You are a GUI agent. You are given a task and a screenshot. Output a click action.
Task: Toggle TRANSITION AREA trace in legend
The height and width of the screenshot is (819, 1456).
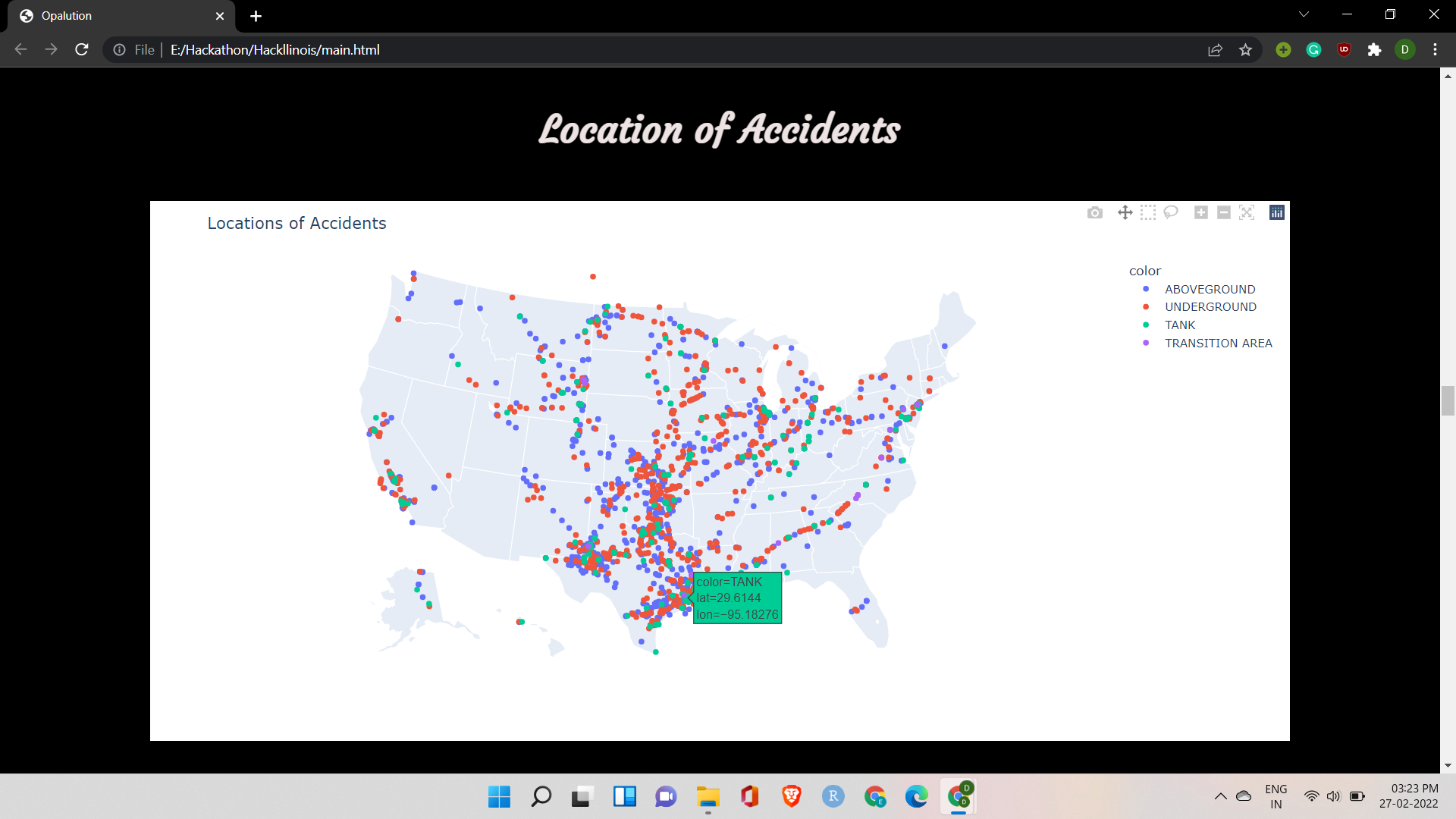(1218, 344)
